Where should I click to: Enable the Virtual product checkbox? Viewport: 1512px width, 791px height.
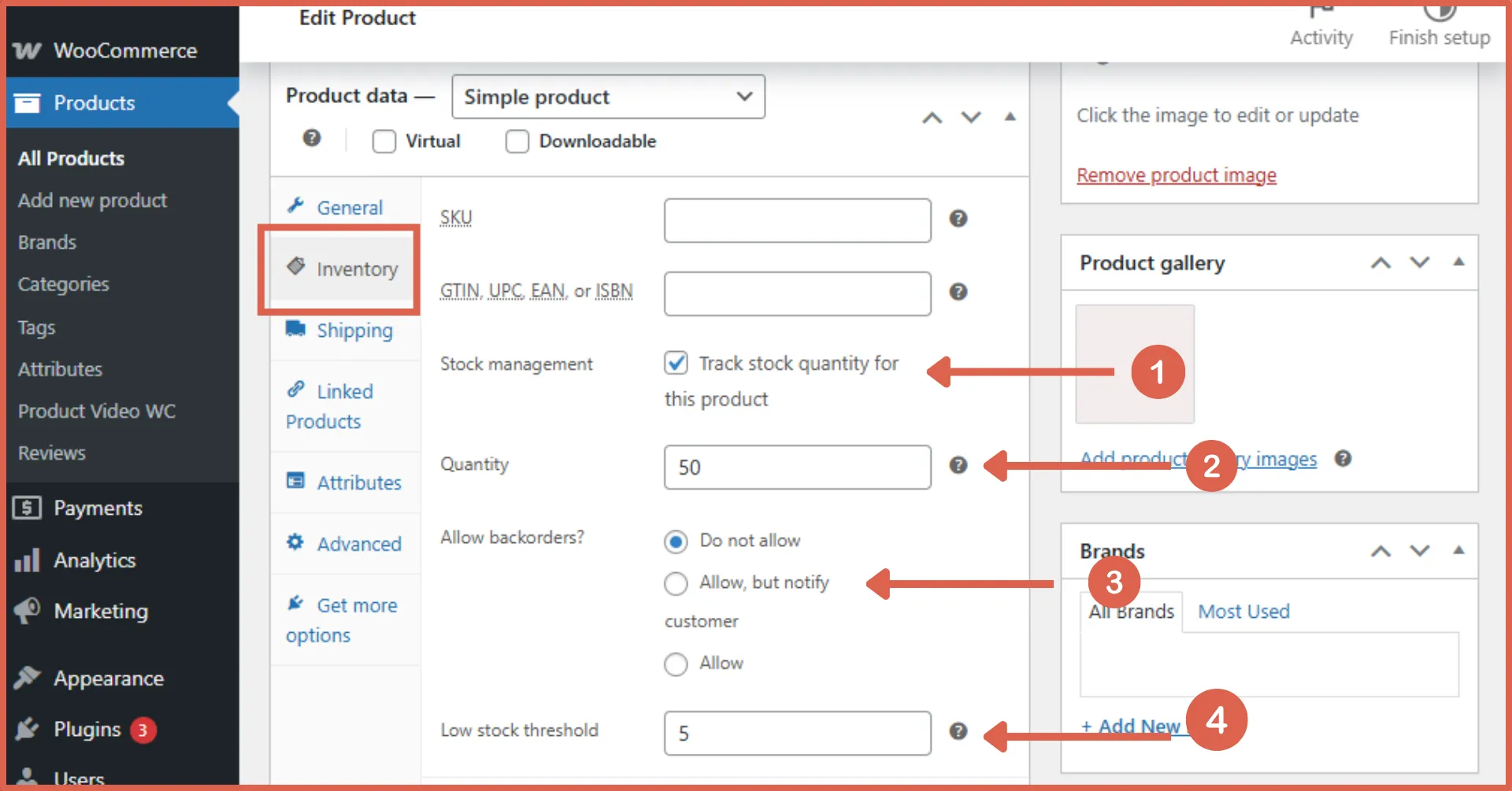tap(384, 141)
